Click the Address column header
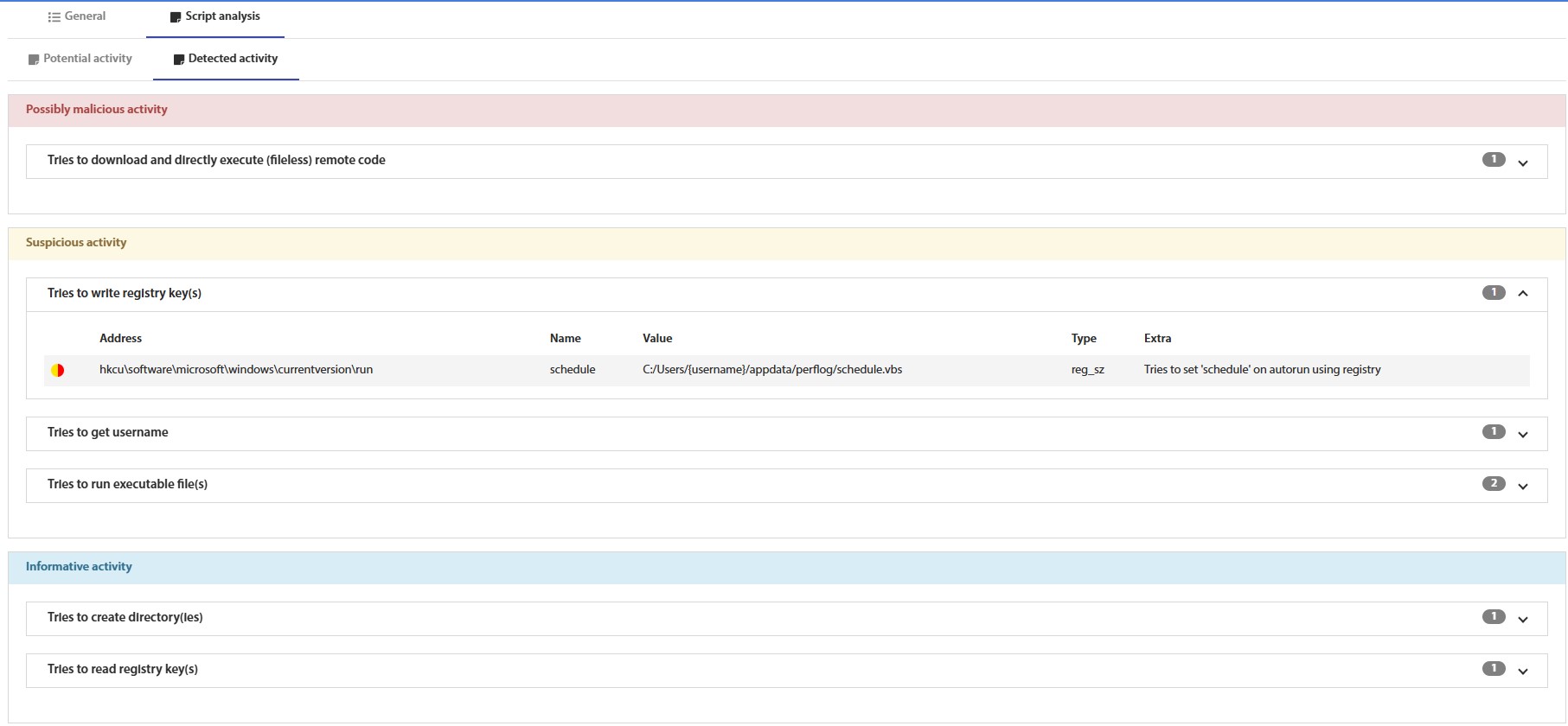Viewport: 1568px width, 726px height. click(x=120, y=339)
